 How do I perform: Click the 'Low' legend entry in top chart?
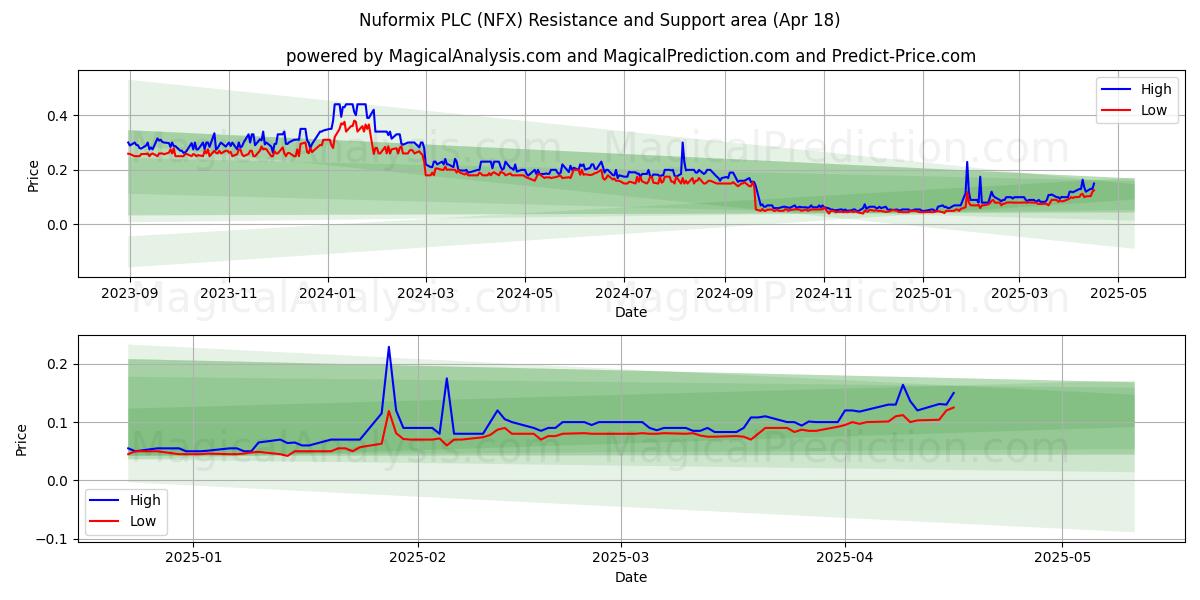1154,111
